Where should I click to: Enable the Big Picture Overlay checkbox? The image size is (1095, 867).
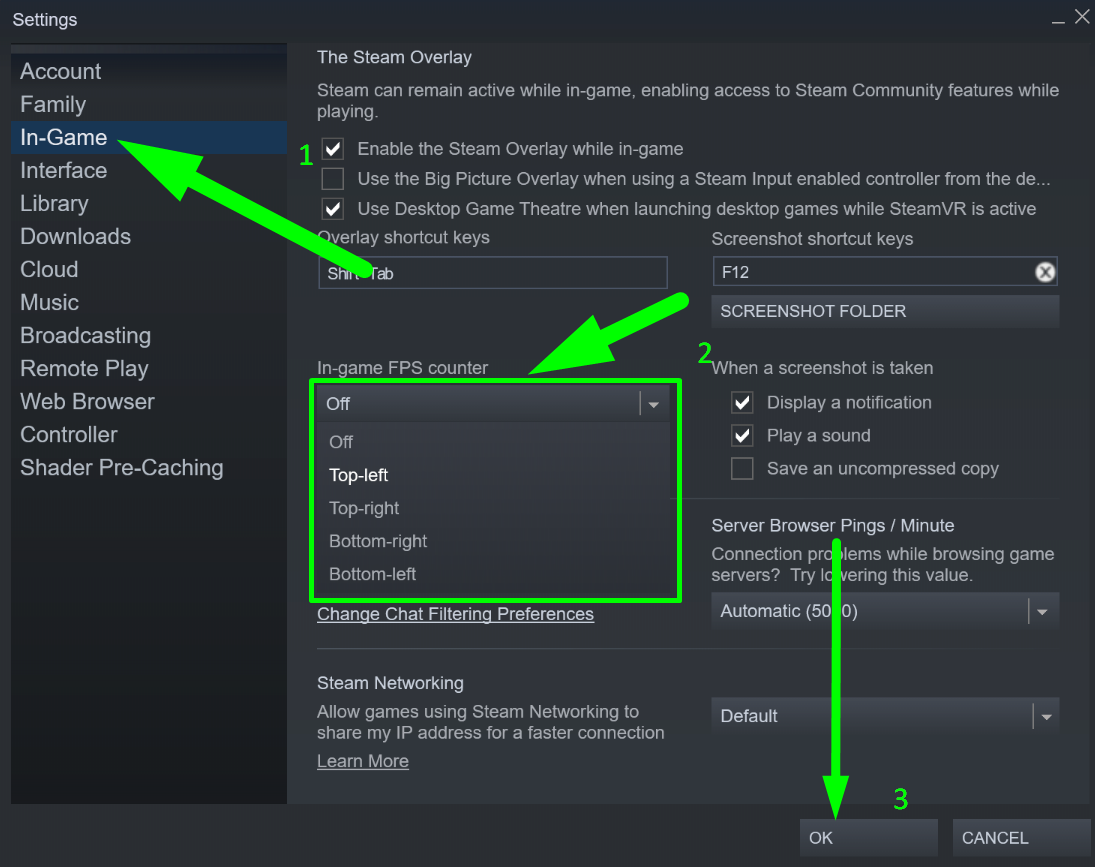coord(333,179)
